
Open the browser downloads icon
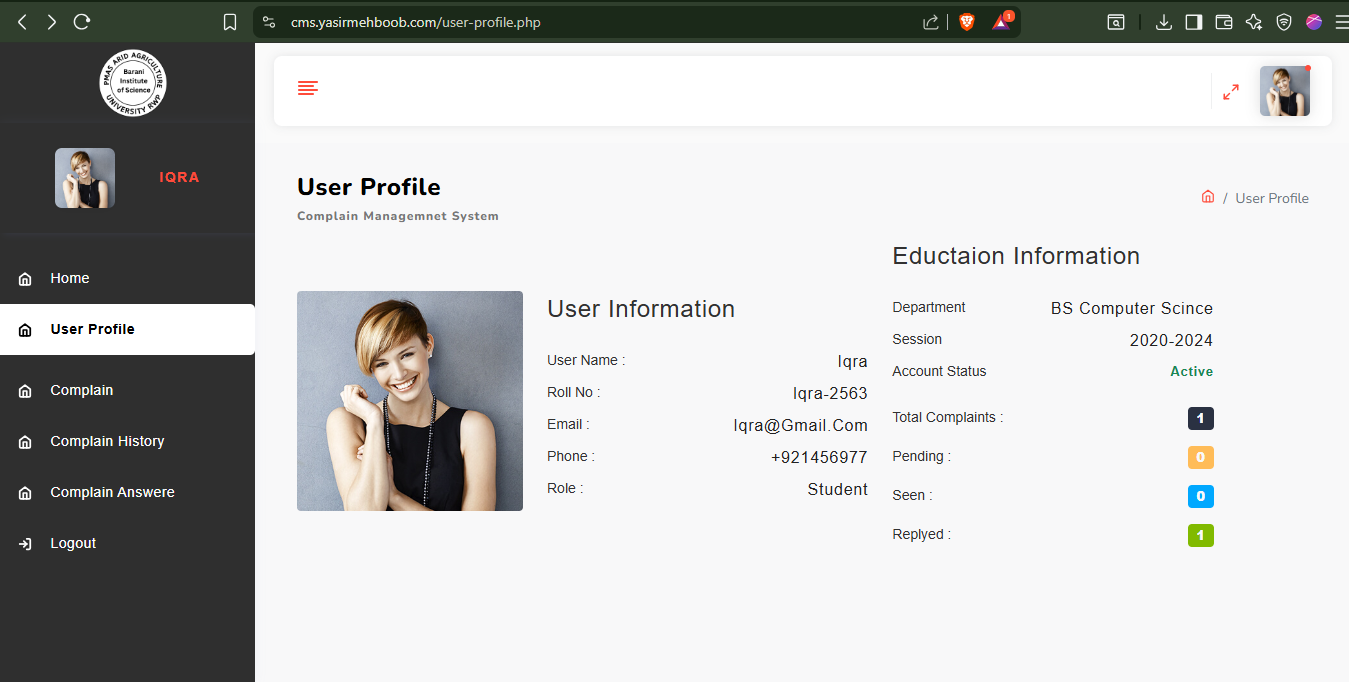1163,22
